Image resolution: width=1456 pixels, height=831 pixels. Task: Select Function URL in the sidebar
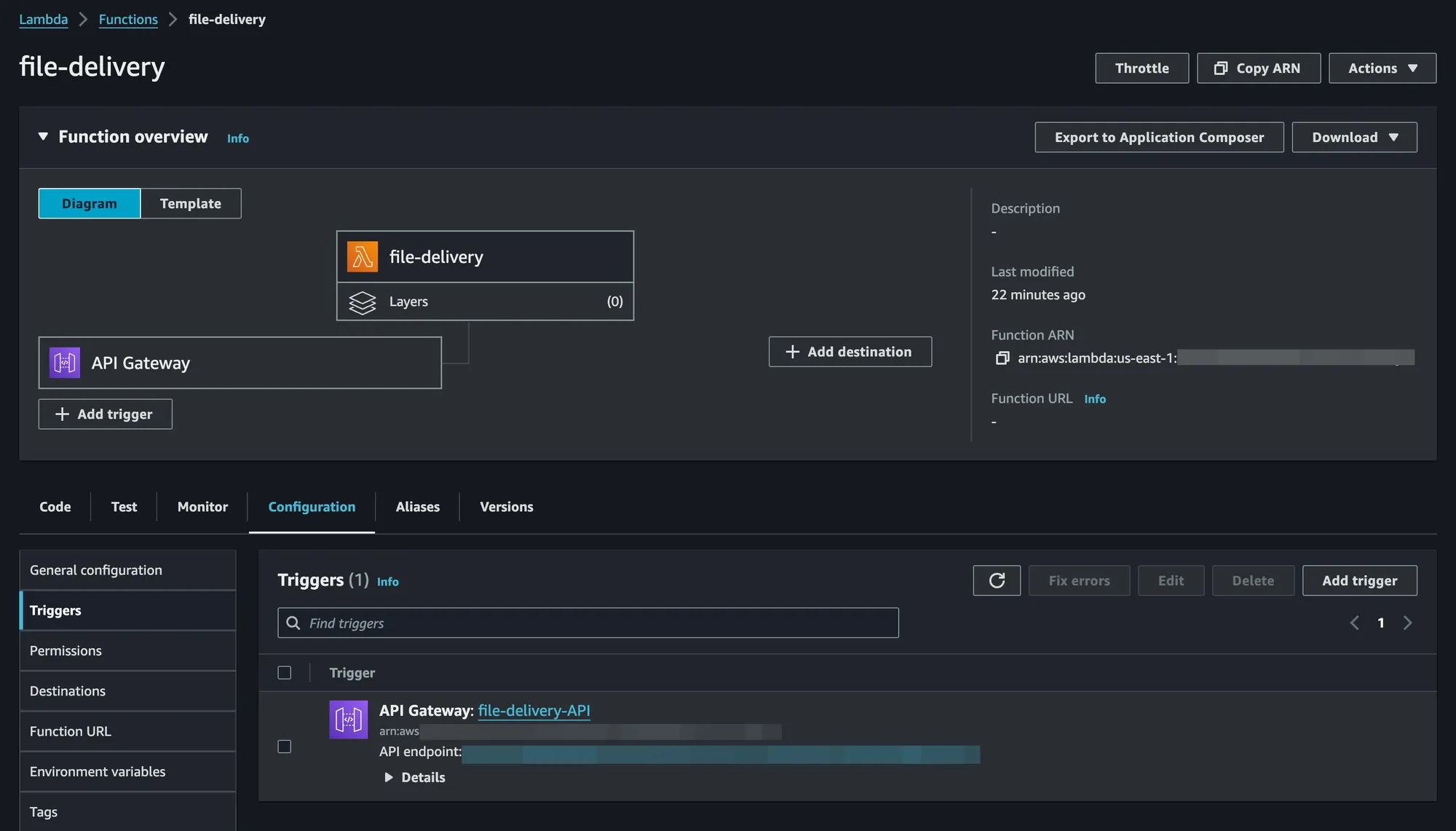click(x=127, y=731)
